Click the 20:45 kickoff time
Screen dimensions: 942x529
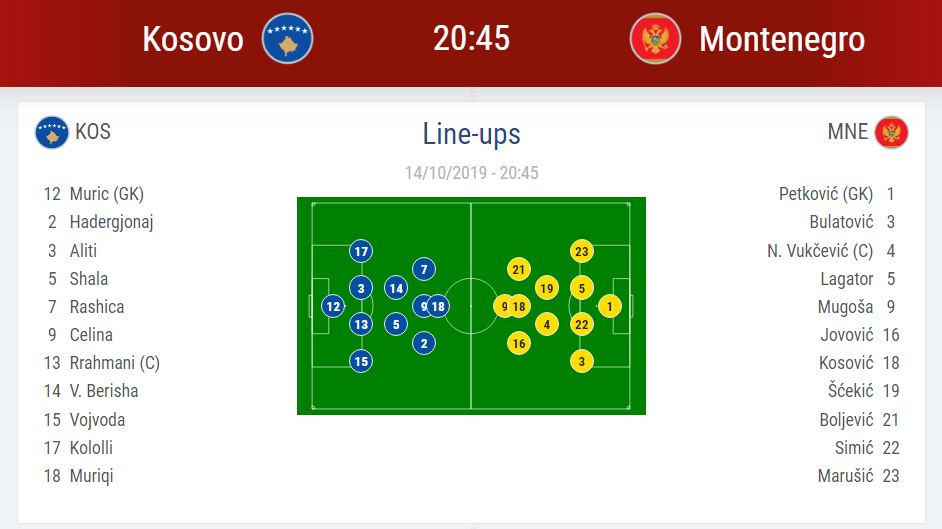tap(472, 38)
